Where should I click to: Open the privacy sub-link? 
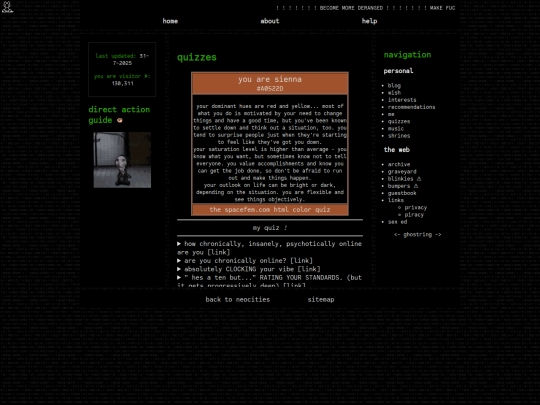point(416,207)
